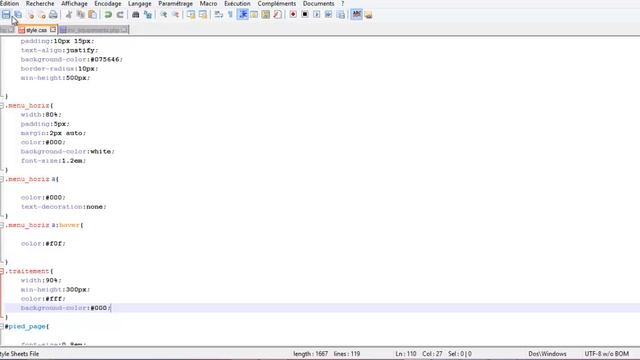The height and width of the screenshot is (360, 640).
Task: Toggle the highlighted indent guide icon
Action: coord(243,15)
